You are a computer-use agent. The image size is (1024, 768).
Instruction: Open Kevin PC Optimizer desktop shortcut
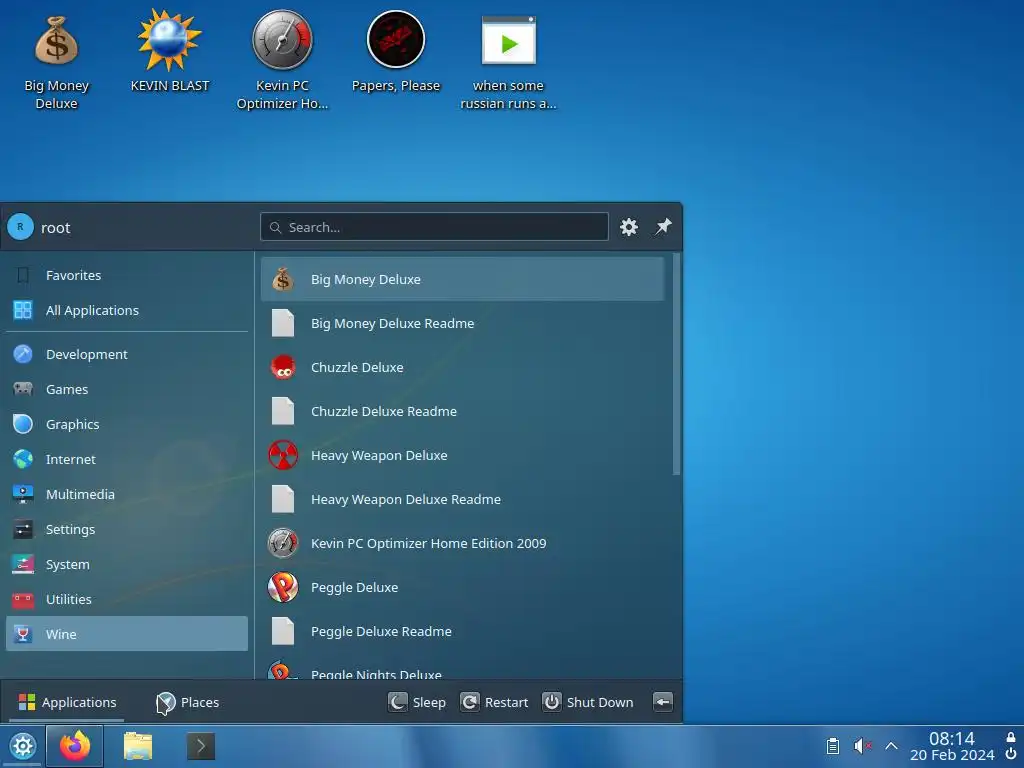point(282,60)
